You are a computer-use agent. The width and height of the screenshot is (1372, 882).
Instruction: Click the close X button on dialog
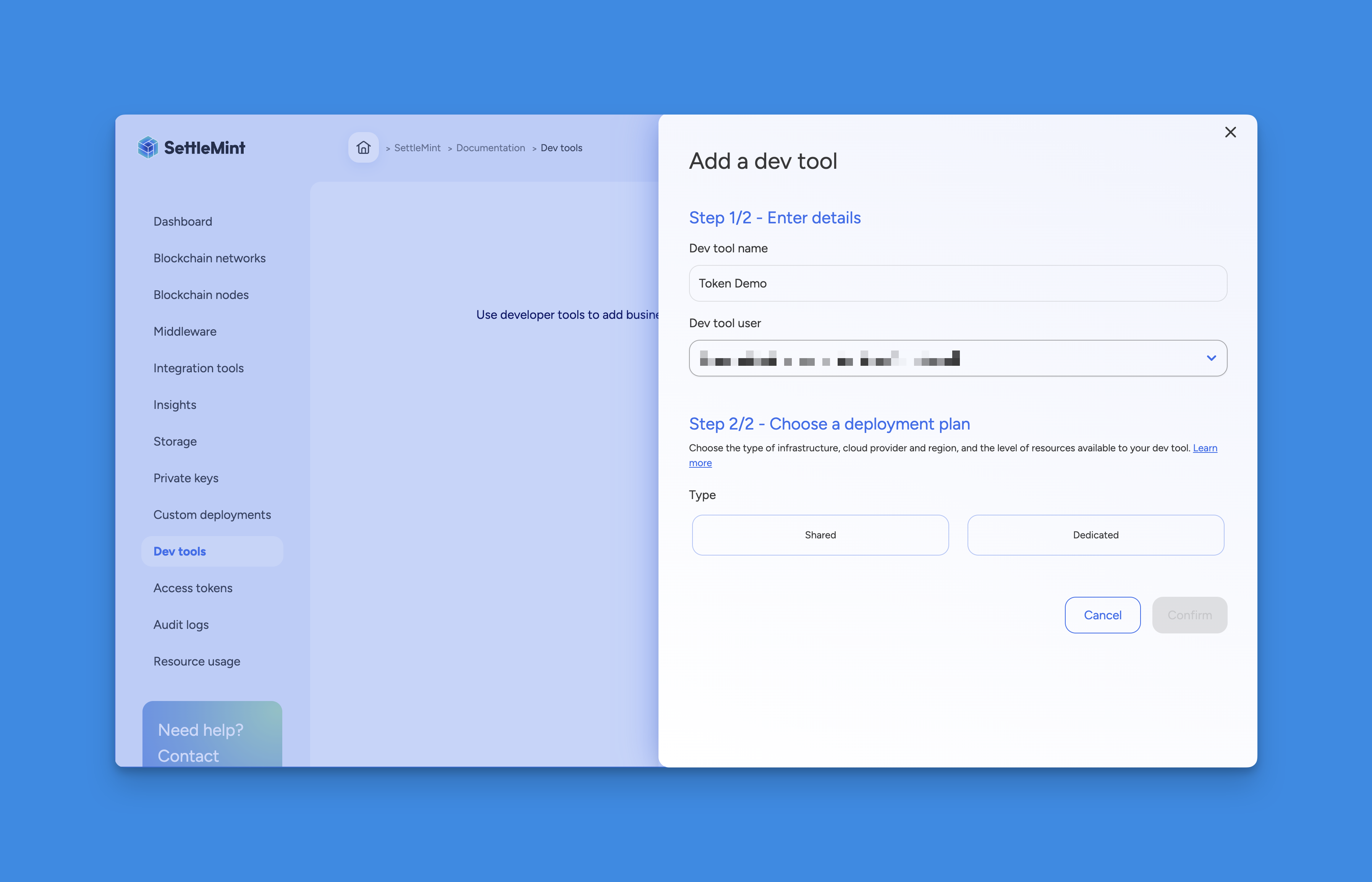[x=1231, y=132]
